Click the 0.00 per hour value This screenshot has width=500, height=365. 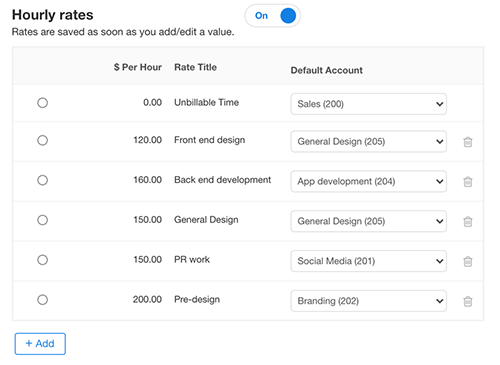tap(152, 102)
